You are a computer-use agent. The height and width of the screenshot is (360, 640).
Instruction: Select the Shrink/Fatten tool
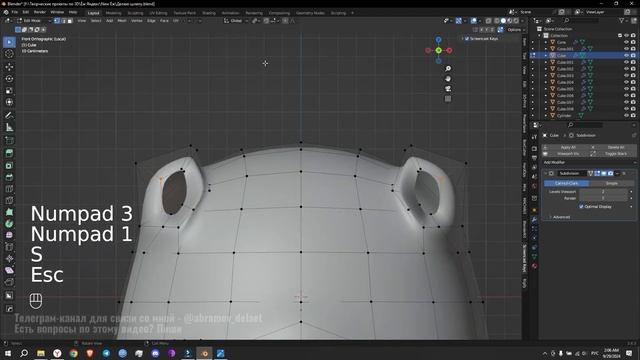pyautogui.click(x=9, y=258)
